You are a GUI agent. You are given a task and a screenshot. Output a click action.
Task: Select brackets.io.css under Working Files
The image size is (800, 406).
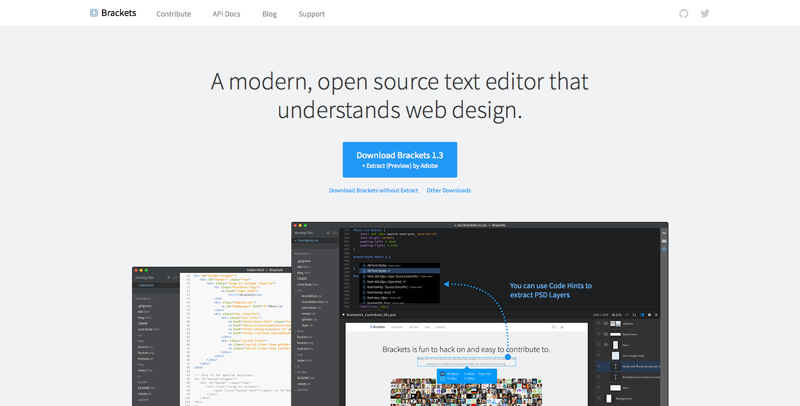[308, 240]
